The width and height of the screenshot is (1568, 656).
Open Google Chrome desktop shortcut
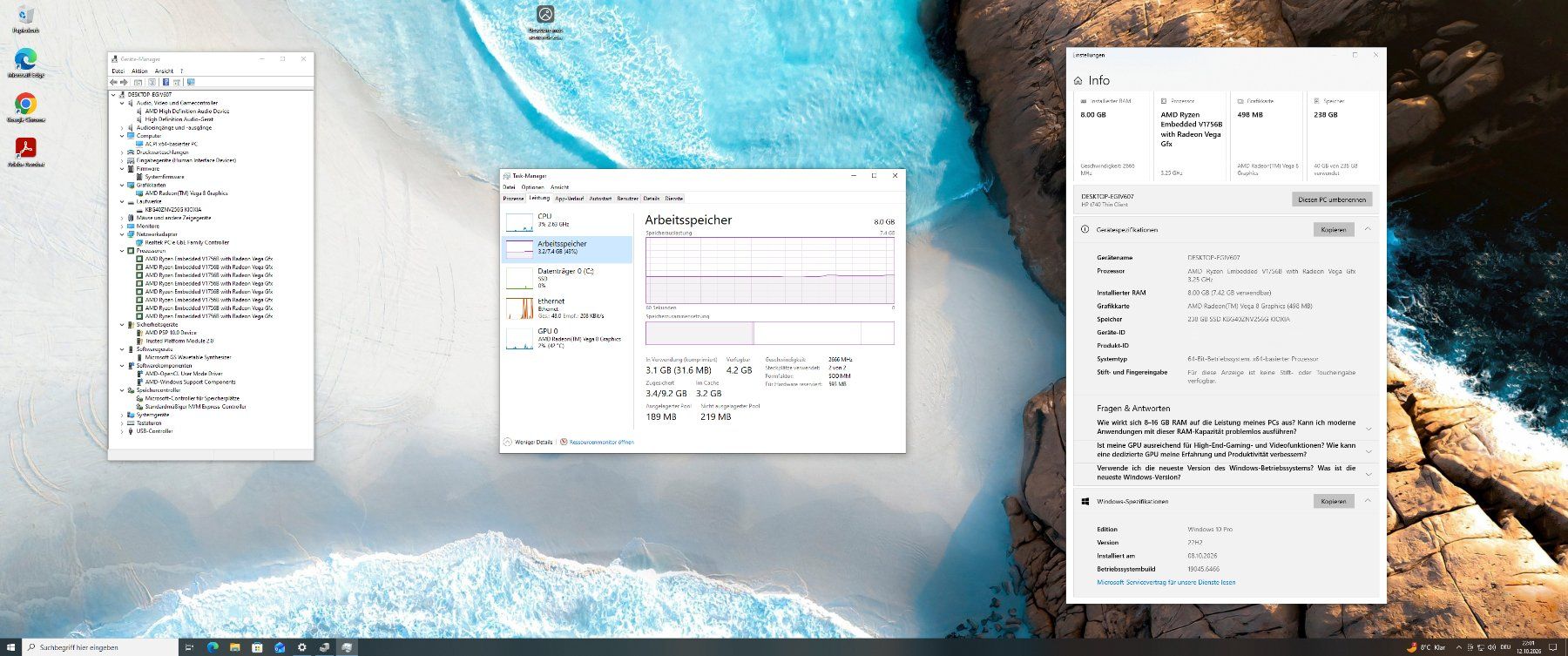tap(25, 107)
